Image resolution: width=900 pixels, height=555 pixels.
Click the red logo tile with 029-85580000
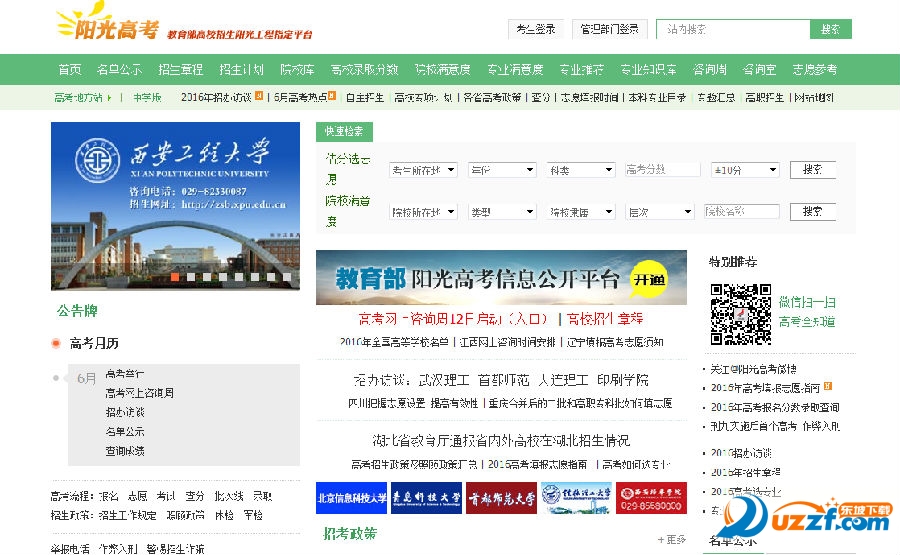tap(651, 498)
